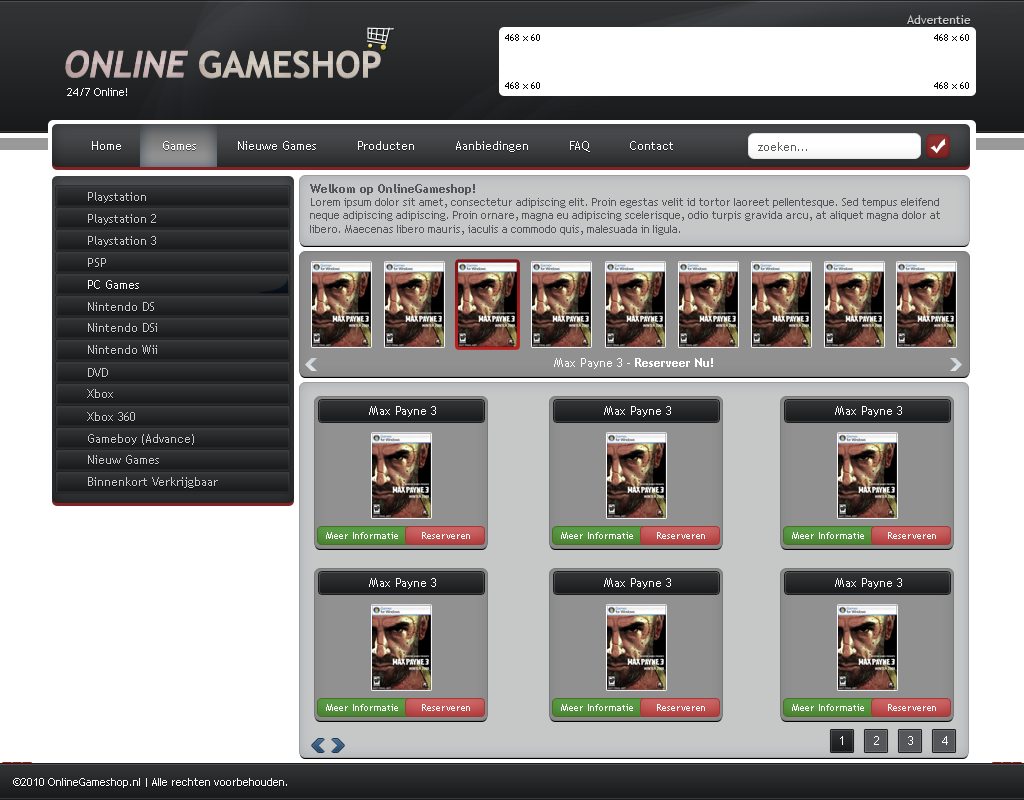The height and width of the screenshot is (800, 1024).
Task: Click the ©2010 OnlineGameshop.nl footer text
Action: coord(150,782)
